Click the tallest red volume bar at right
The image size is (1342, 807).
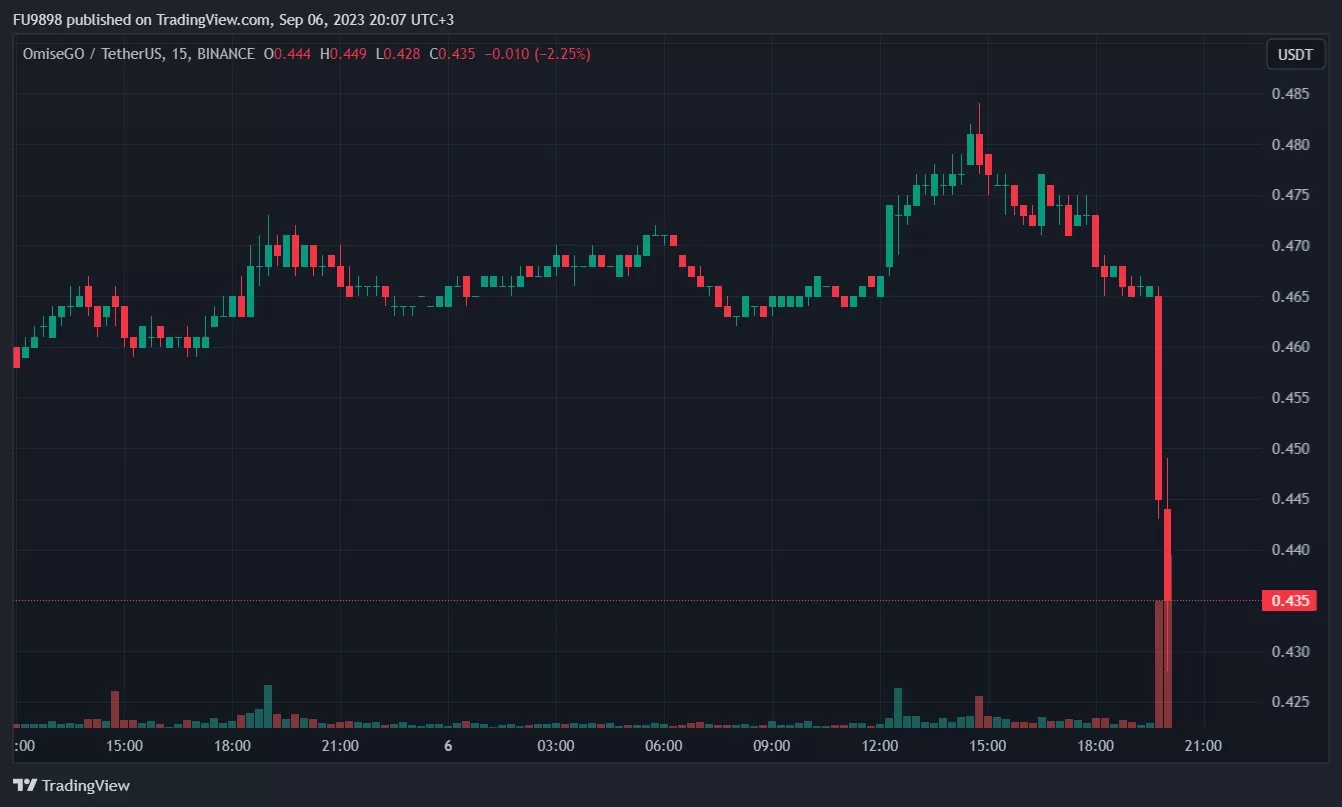point(1159,665)
